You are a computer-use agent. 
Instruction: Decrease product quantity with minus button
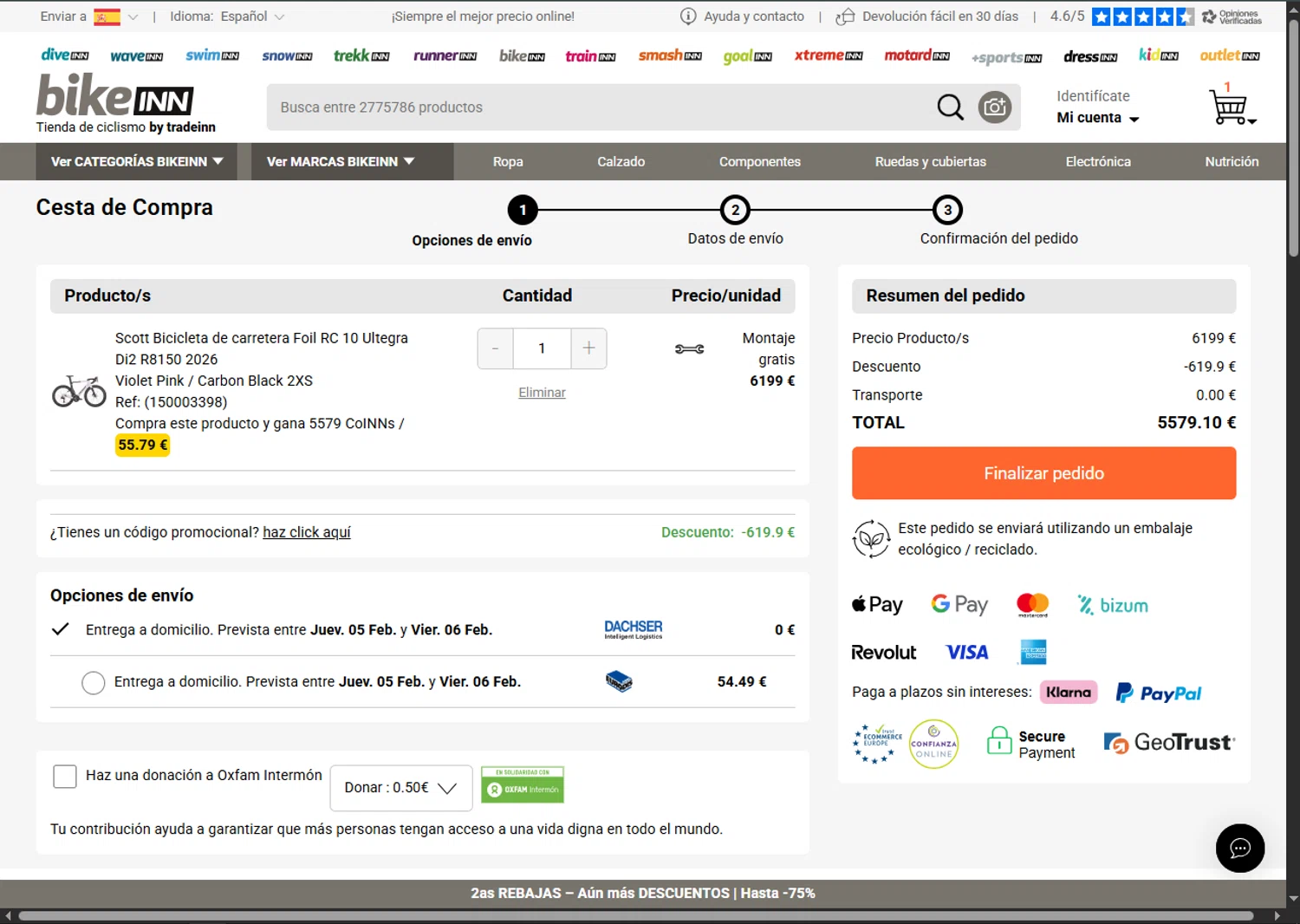496,348
